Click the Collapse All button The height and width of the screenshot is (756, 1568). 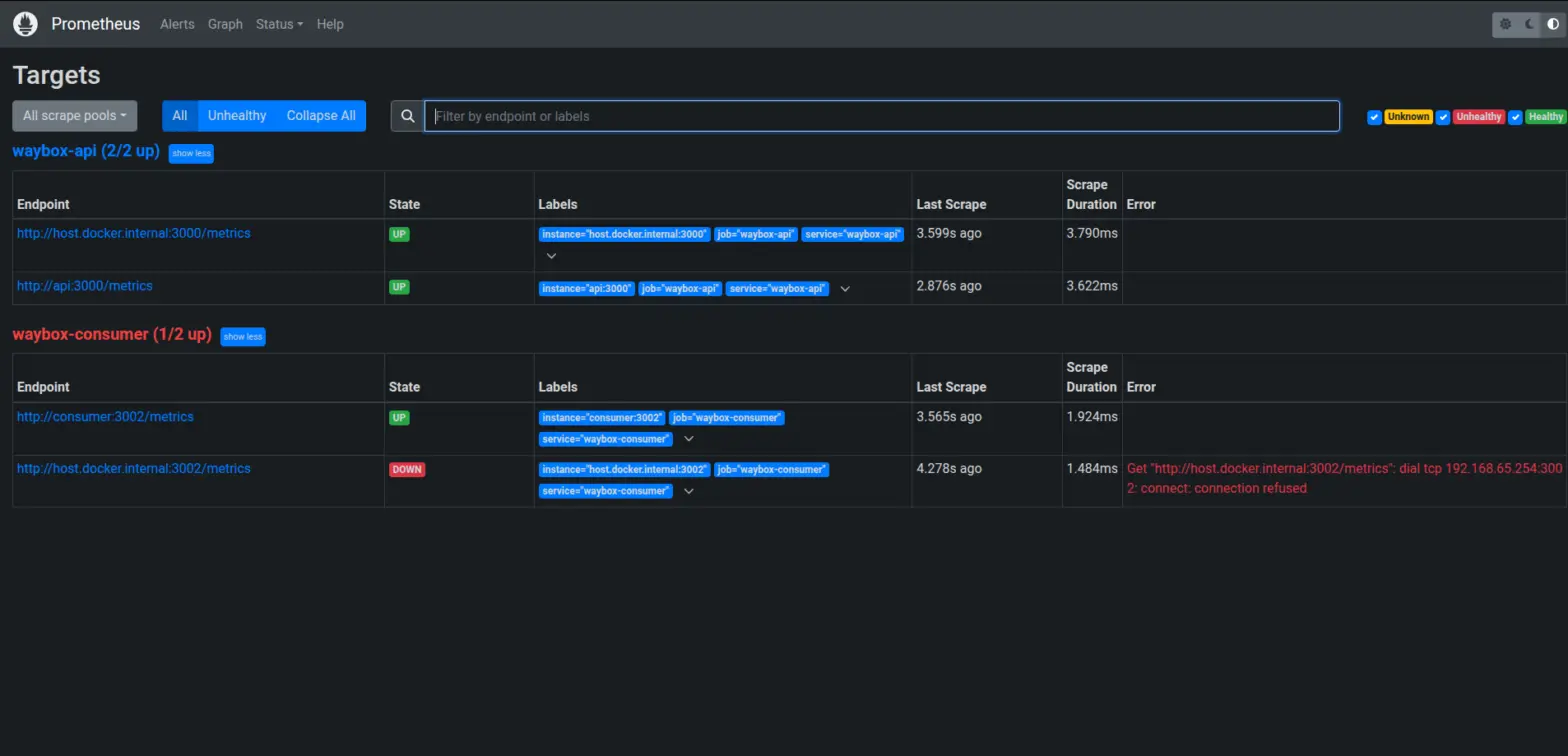[x=321, y=116]
